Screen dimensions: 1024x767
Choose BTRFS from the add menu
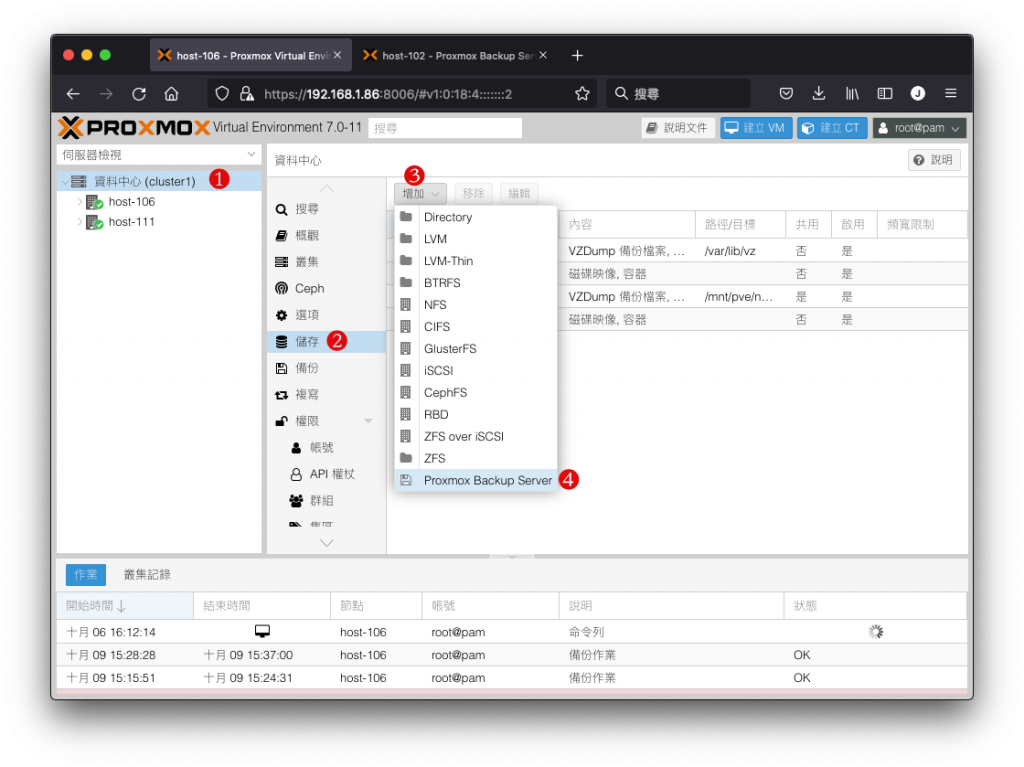coord(476,283)
